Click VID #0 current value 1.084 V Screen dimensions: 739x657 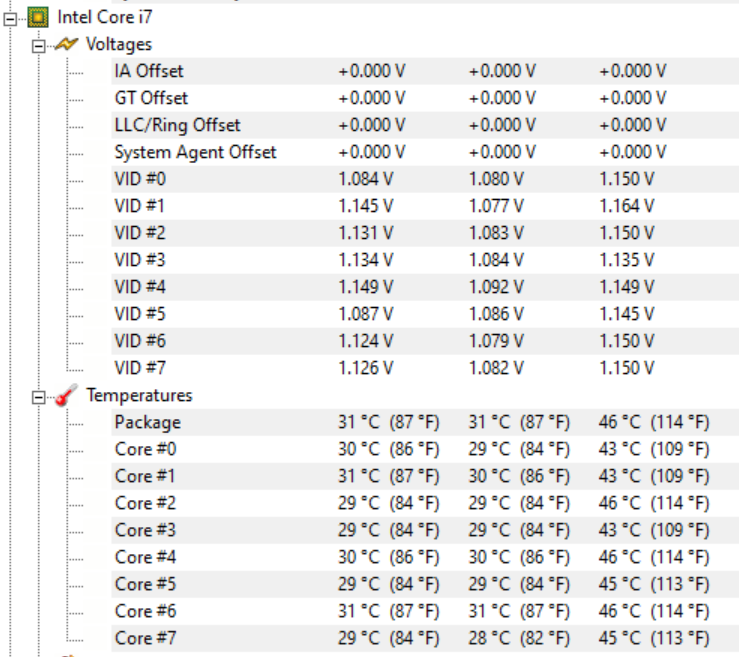tap(366, 179)
